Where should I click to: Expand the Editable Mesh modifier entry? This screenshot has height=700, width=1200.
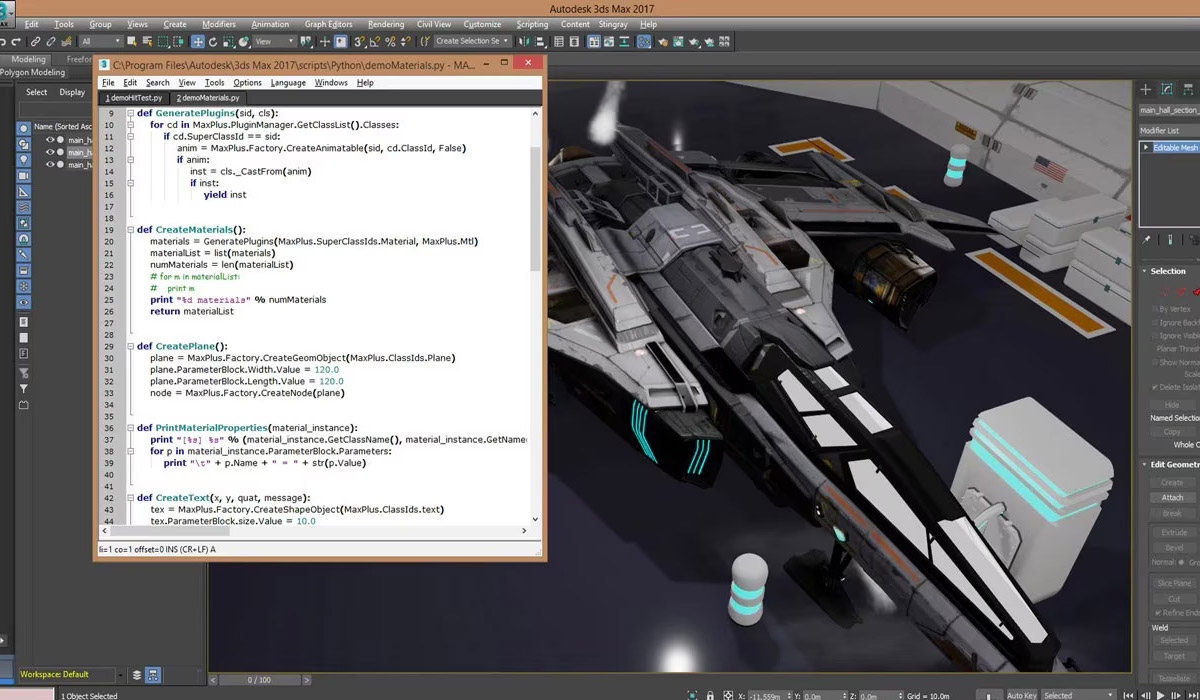1146,148
